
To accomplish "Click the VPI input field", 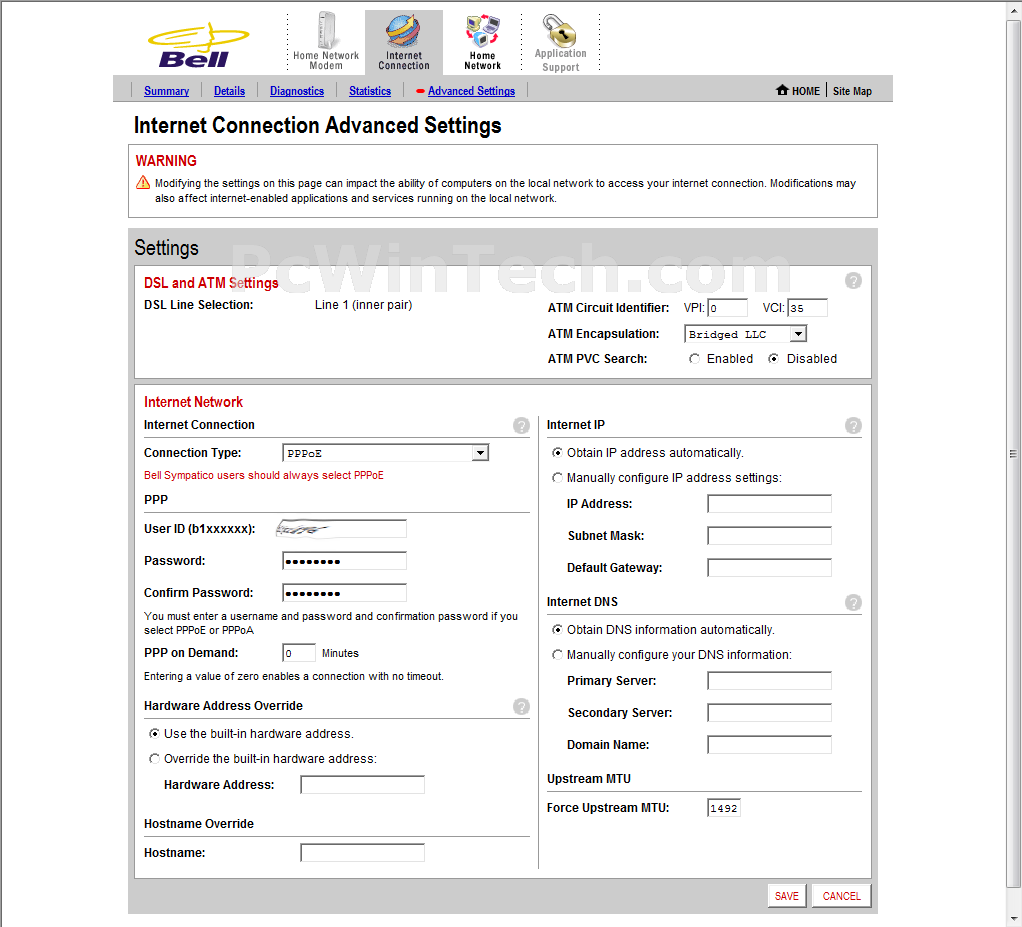I will coord(727,308).
